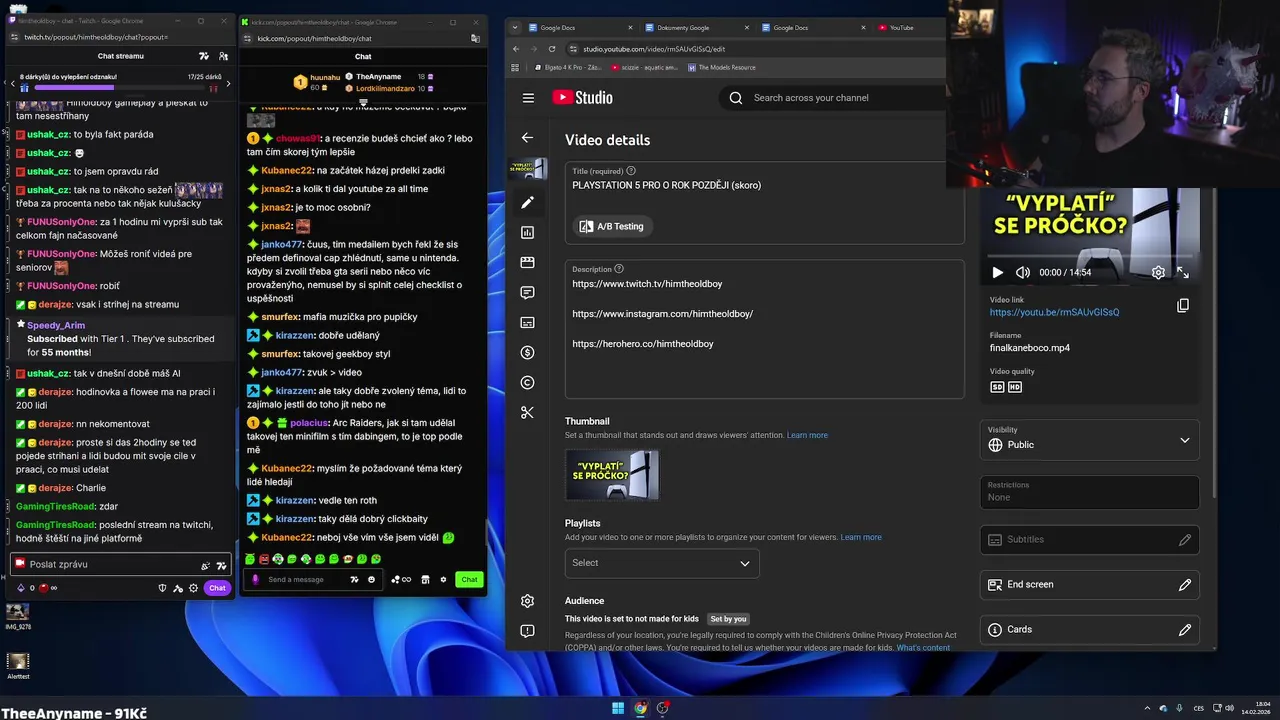Open Chrome from the Windows taskbar
This screenshot has height=720, width=1280.
640,709
